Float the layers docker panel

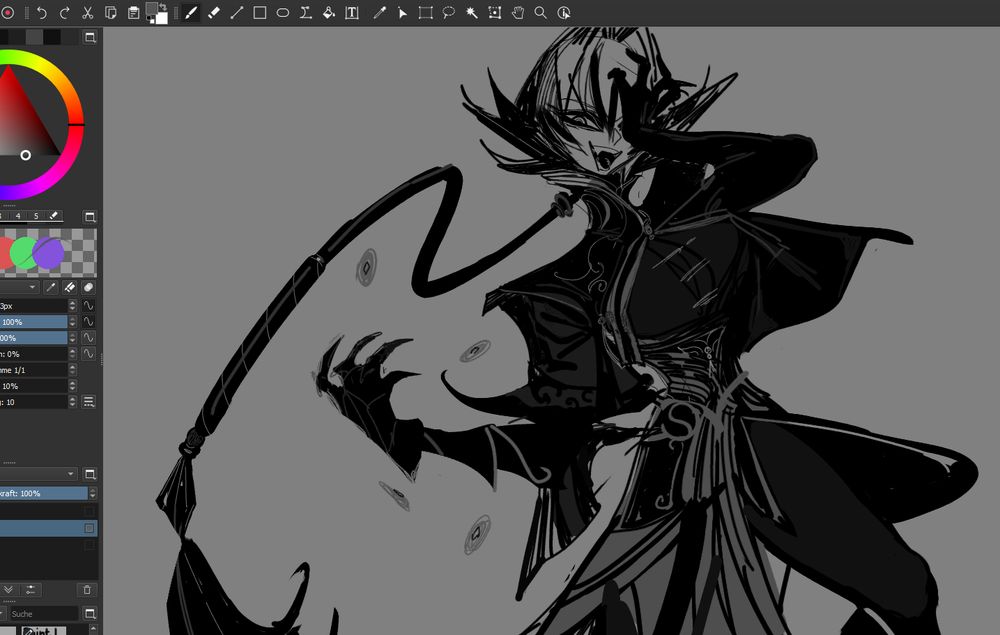pyautogui.click(x=90, y=474)
